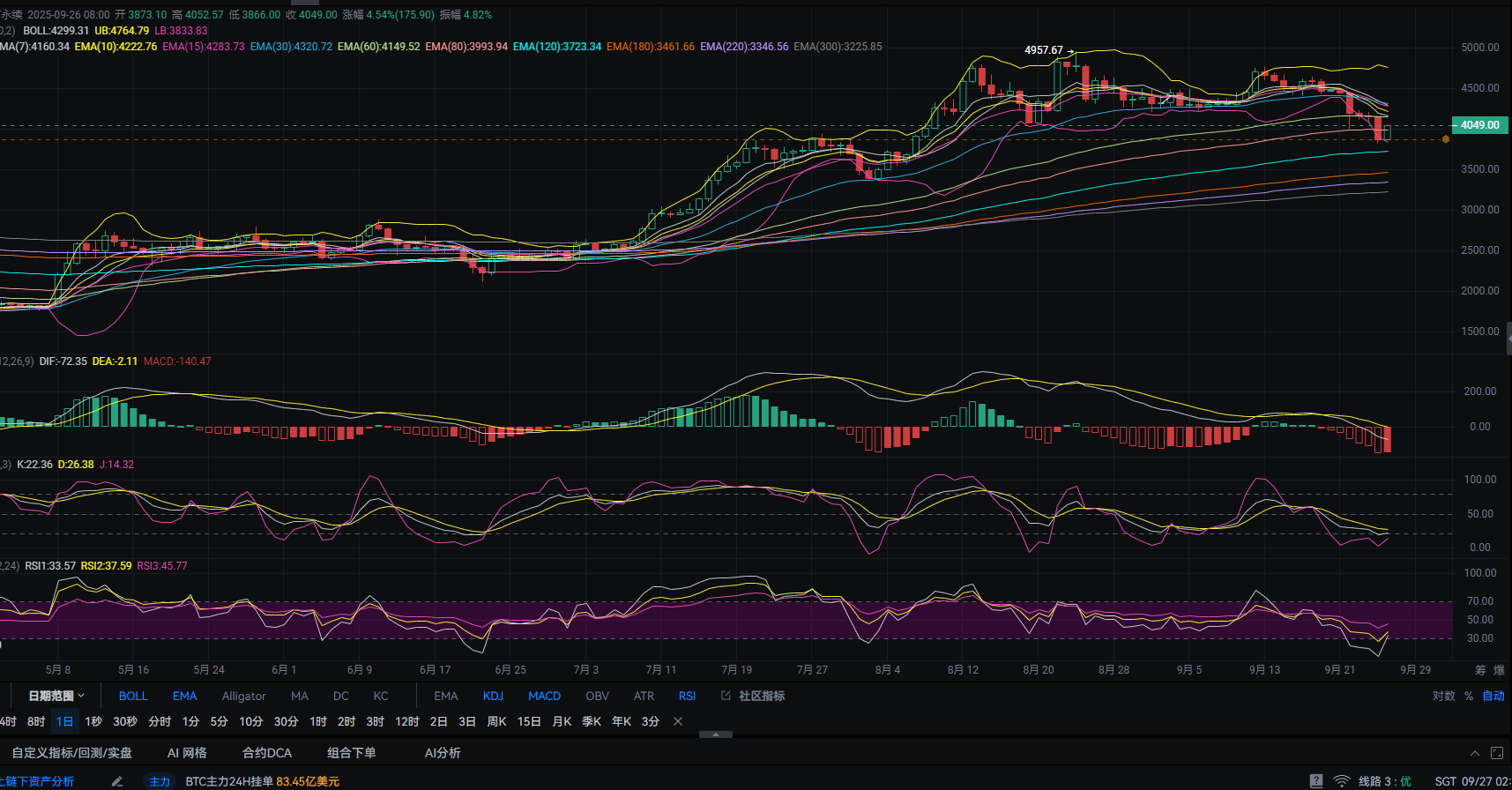The width and height of the screenshot is (1512, 790).
Task: Enable the DC indicator
Action: pyautogui.click(x=341, y=696)
